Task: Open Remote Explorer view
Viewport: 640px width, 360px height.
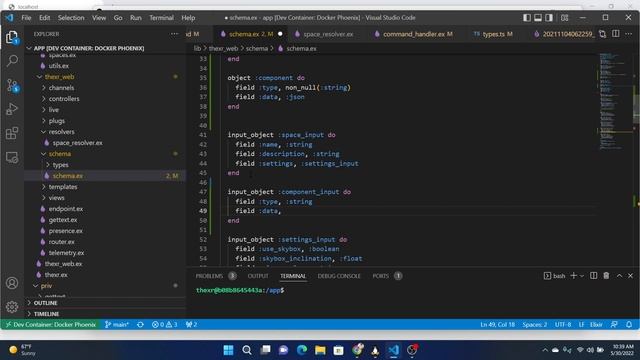Action: pos(12,157)
